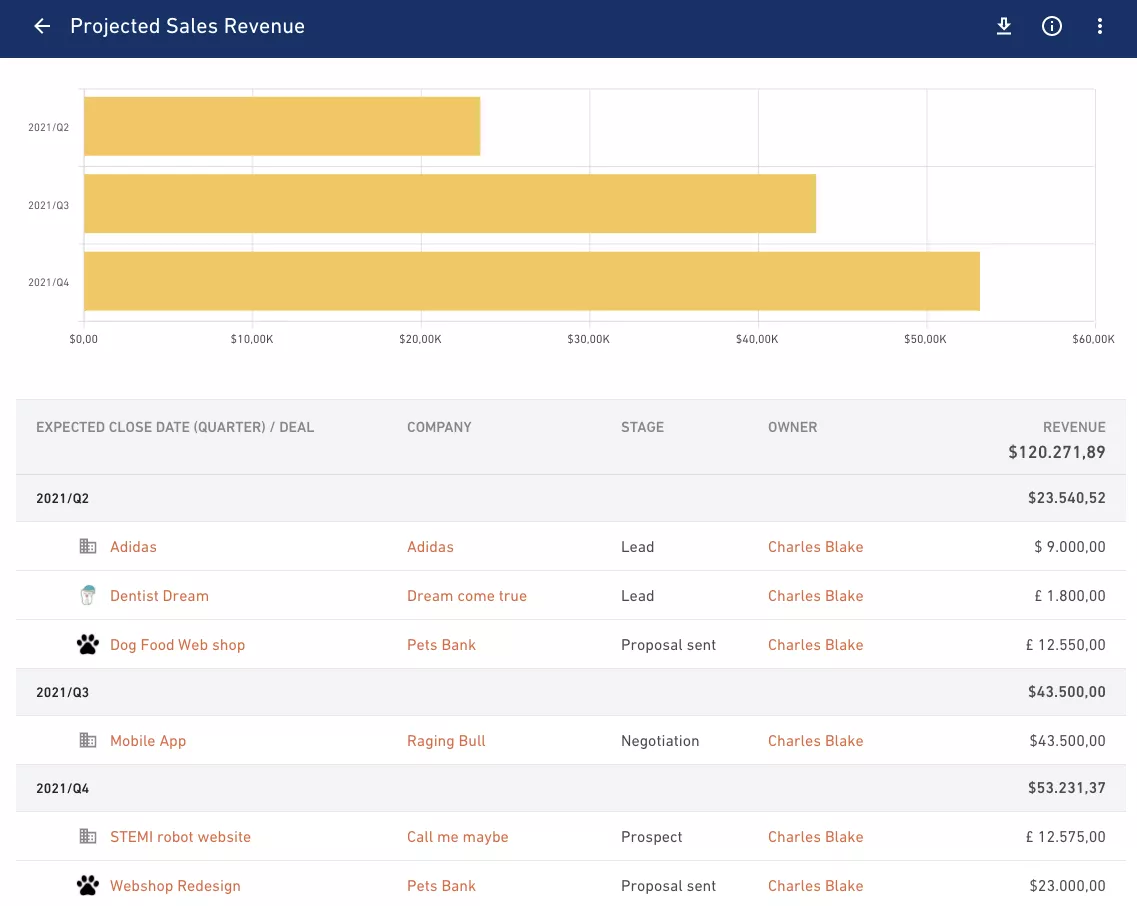Open the three-dot more options menu
The height and width of the screenshot is (906, 1137).
1099,26
